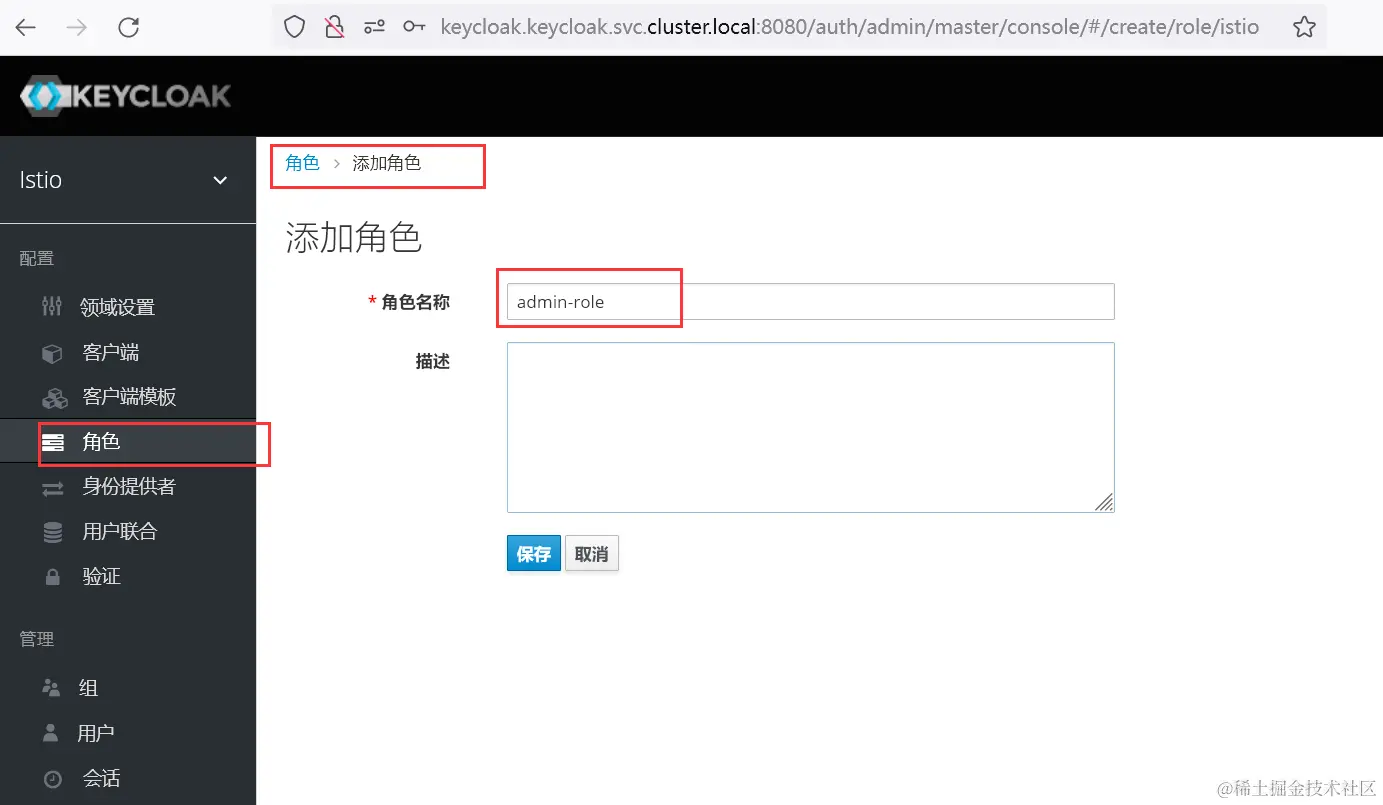Click the 验证 lock icon

click(x=53, y=577)
